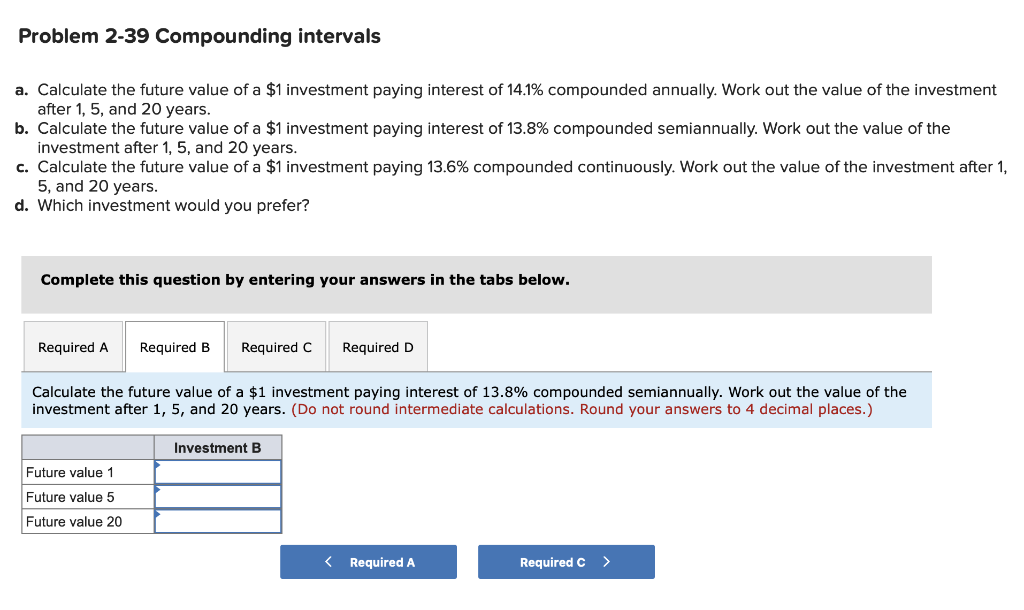
Task: Click the Future value 5 input field
Action: [220, 495]
